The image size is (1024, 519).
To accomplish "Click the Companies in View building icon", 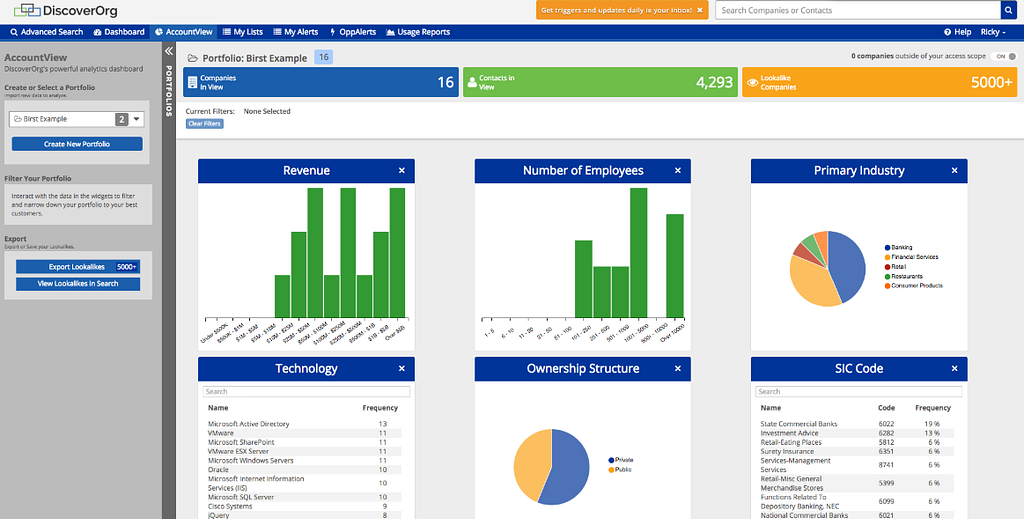I will pyautogui.click(x=192, y=82).
